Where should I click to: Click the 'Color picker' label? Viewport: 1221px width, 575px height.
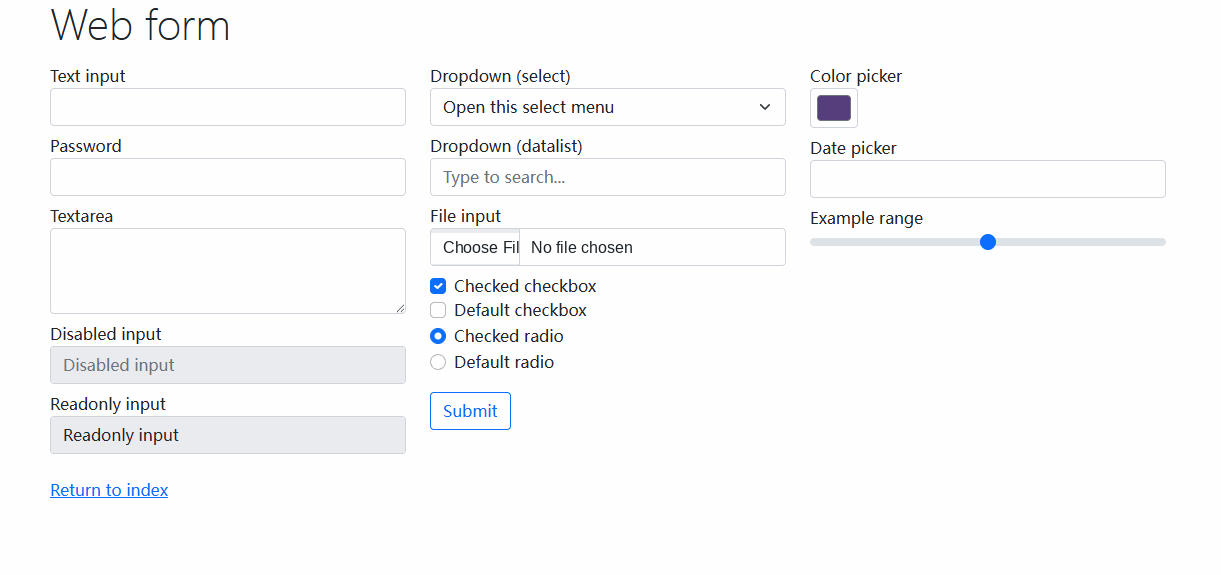[856, 76]
